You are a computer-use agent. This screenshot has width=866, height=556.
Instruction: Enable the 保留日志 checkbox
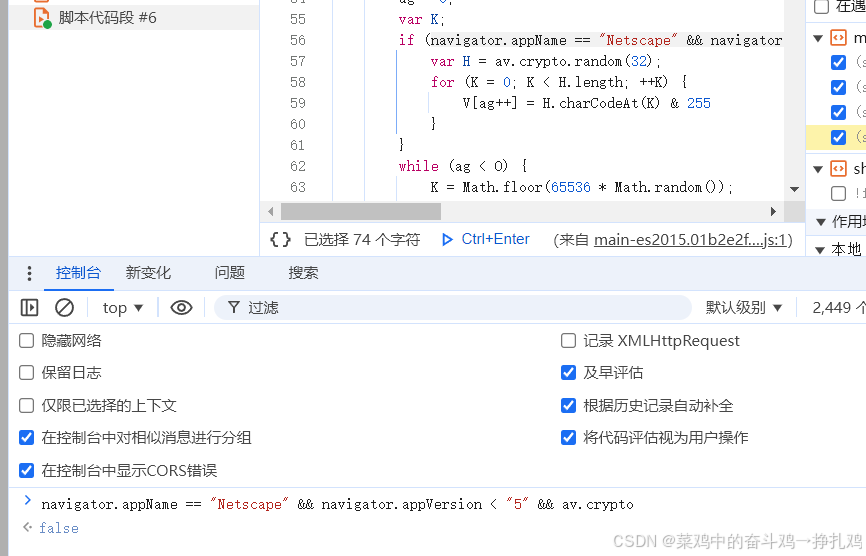27,373
